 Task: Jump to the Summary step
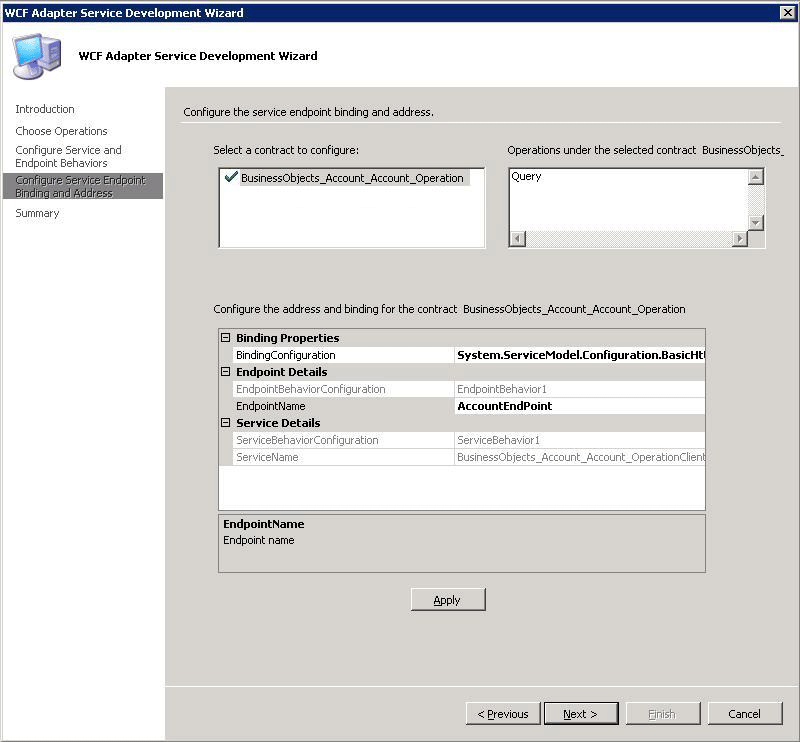pyautogui.click(x=37, y=213)
